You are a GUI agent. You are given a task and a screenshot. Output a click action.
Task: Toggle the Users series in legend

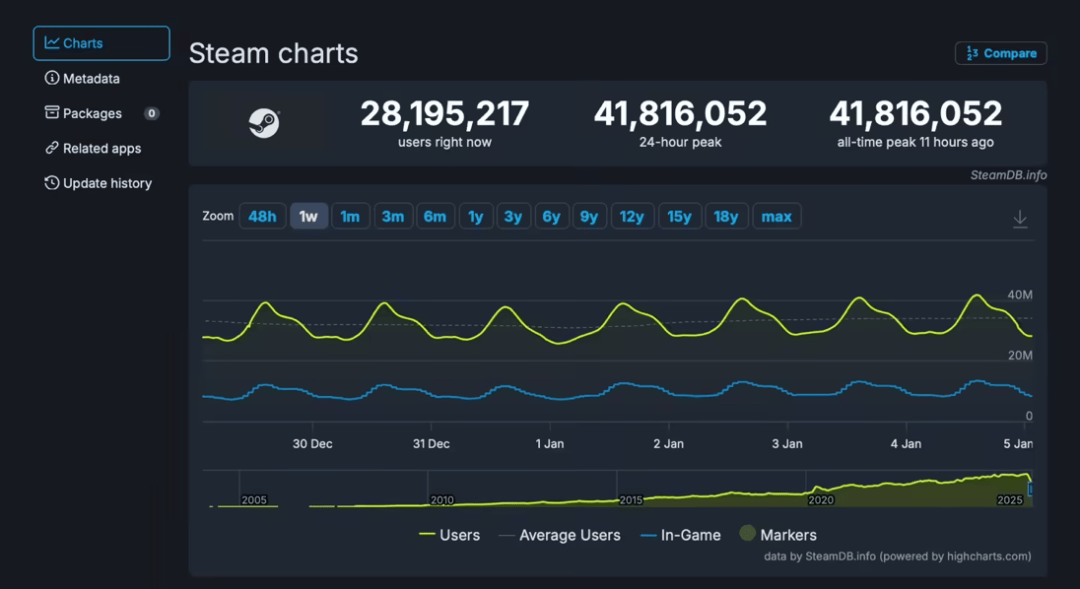[449, 535]
